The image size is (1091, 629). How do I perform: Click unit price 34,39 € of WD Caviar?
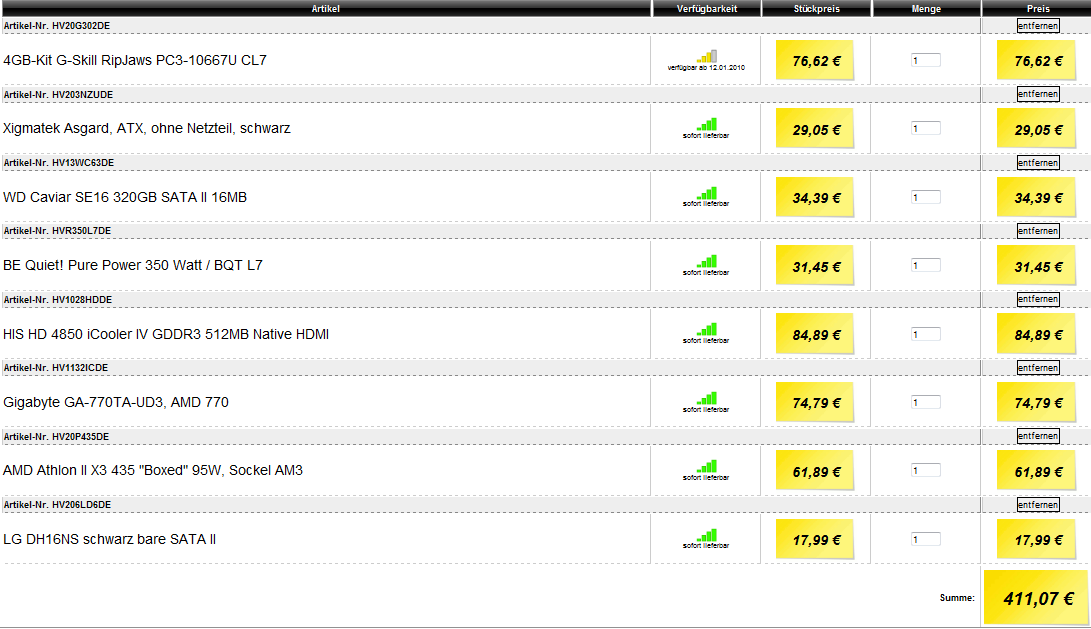815,198
